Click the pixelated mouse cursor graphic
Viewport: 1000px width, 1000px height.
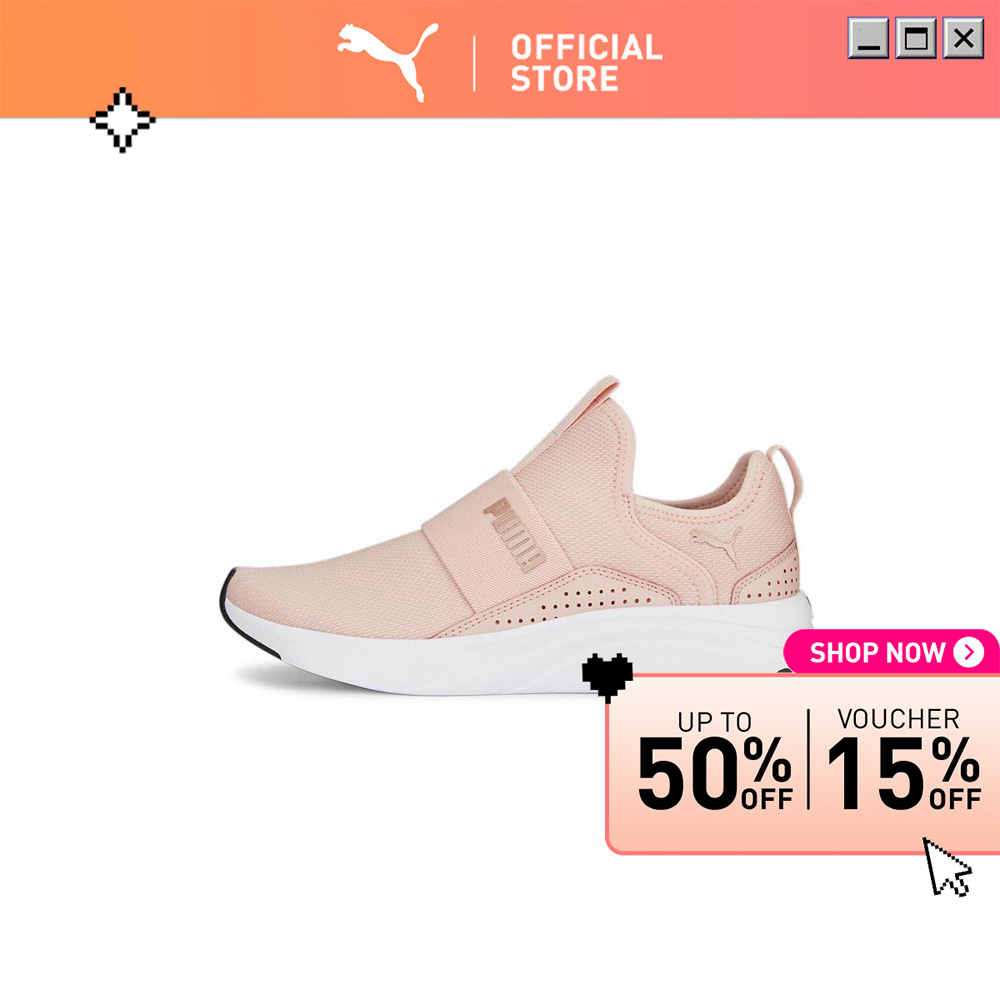947,867
